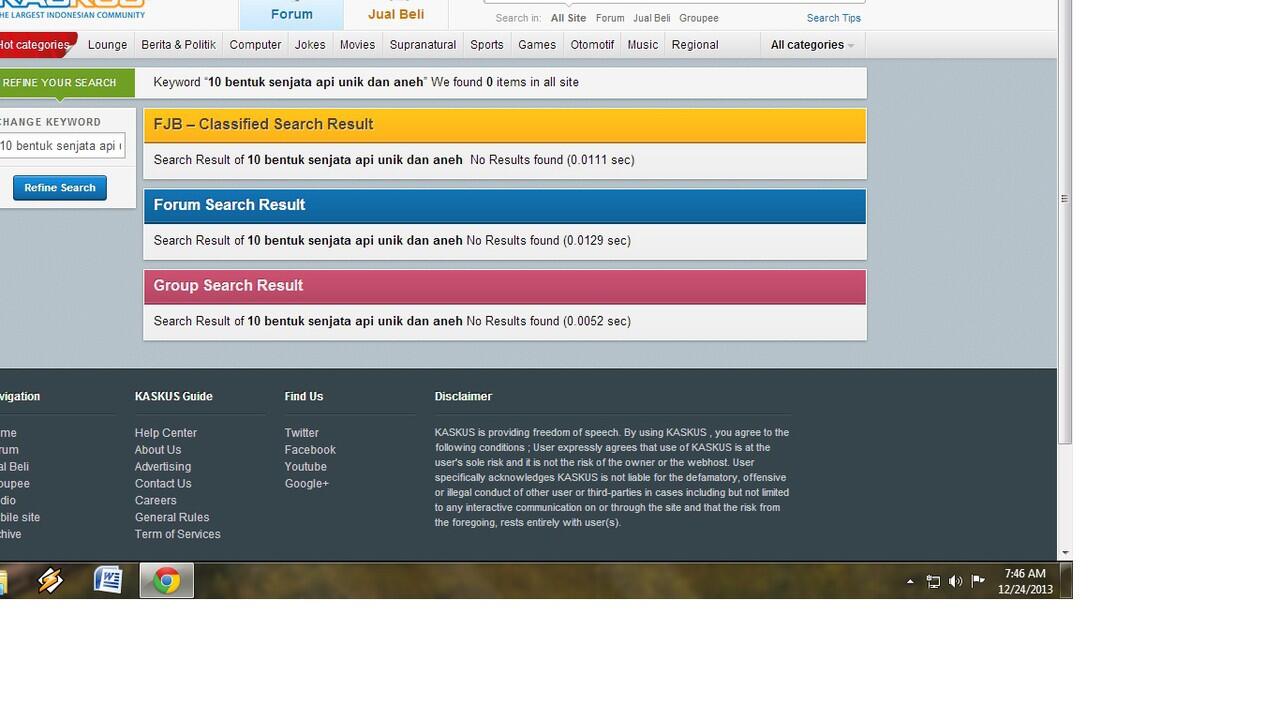The width and height of the screenshot is (1280, 720).
Task: Click the Group Search Result header
Action: (505, 286)
